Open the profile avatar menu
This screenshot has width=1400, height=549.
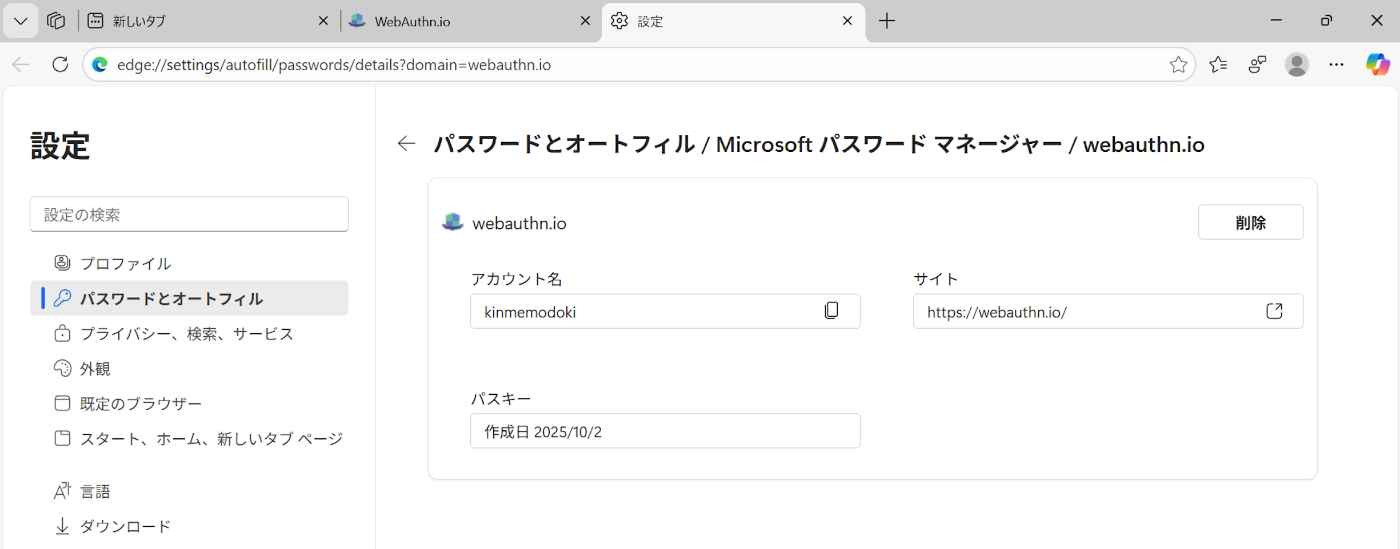(x=1297, y=65)
